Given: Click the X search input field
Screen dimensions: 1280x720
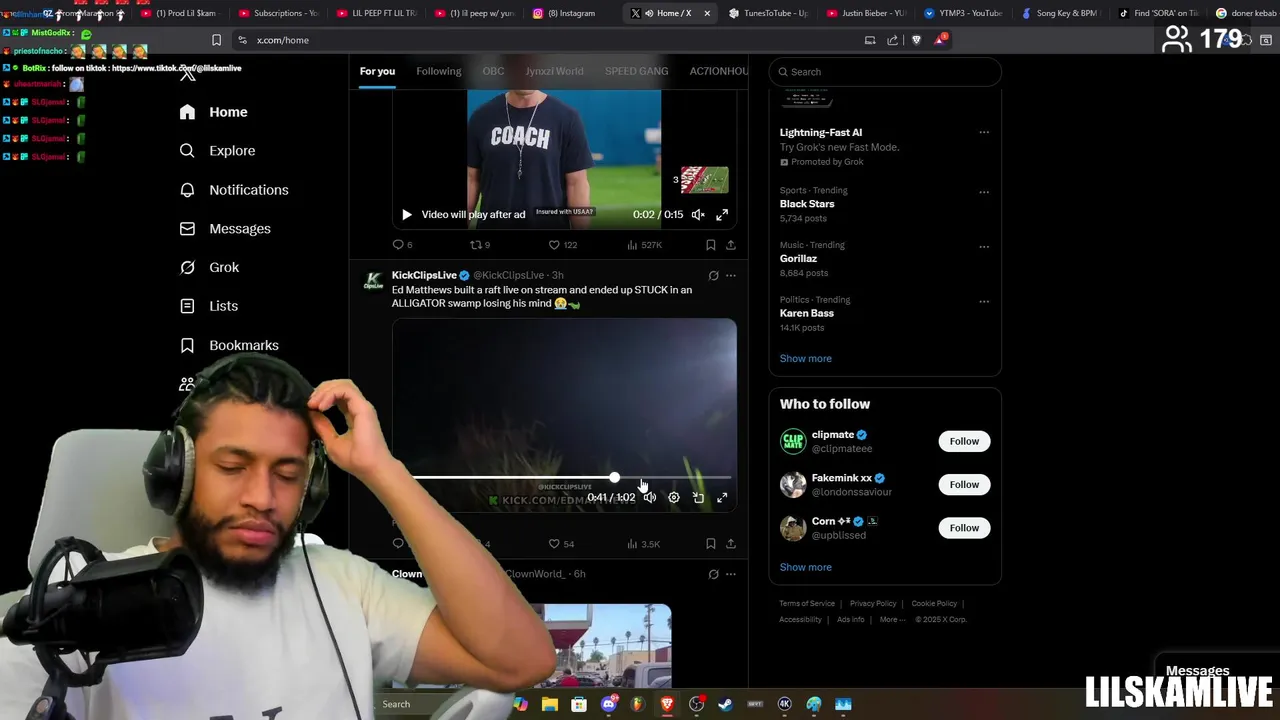Looking at the screenshot, I should [x=885, y=72].
